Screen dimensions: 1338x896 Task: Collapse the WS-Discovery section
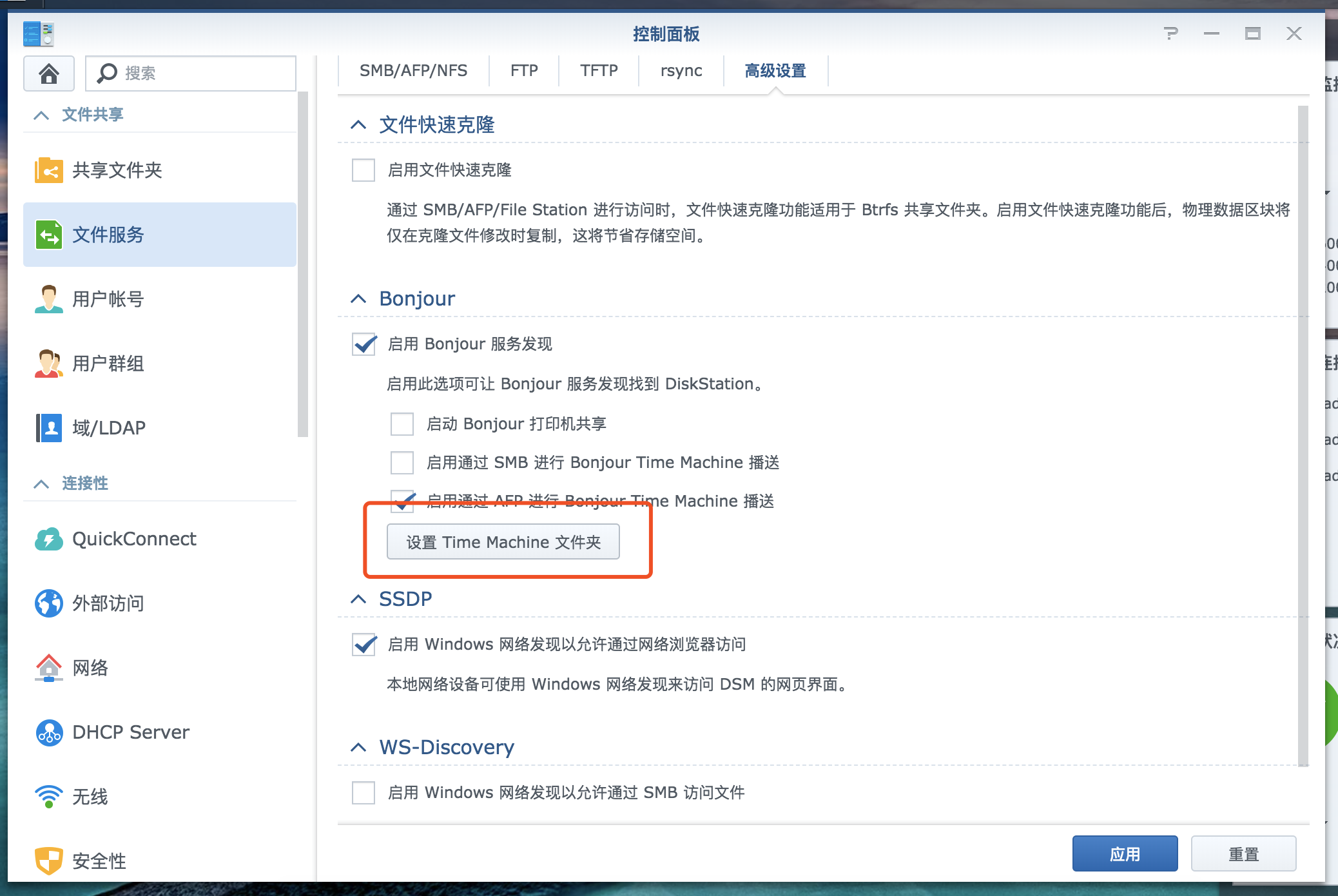(x=358, y=748)
